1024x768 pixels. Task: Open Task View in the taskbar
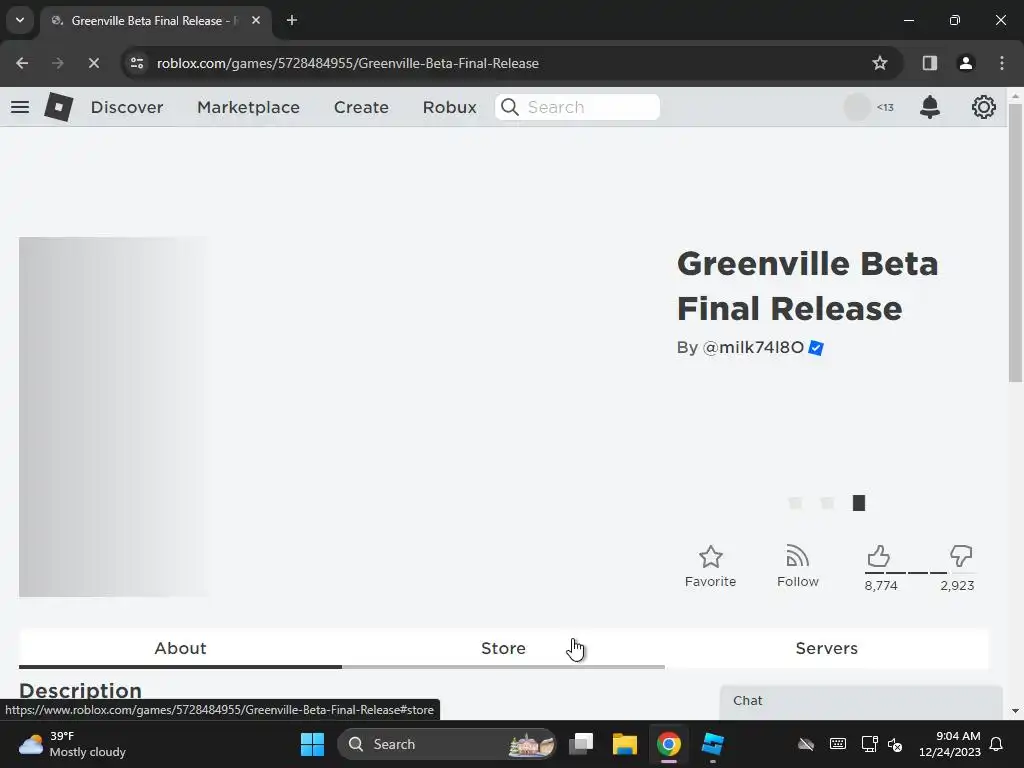pos(581,744)
